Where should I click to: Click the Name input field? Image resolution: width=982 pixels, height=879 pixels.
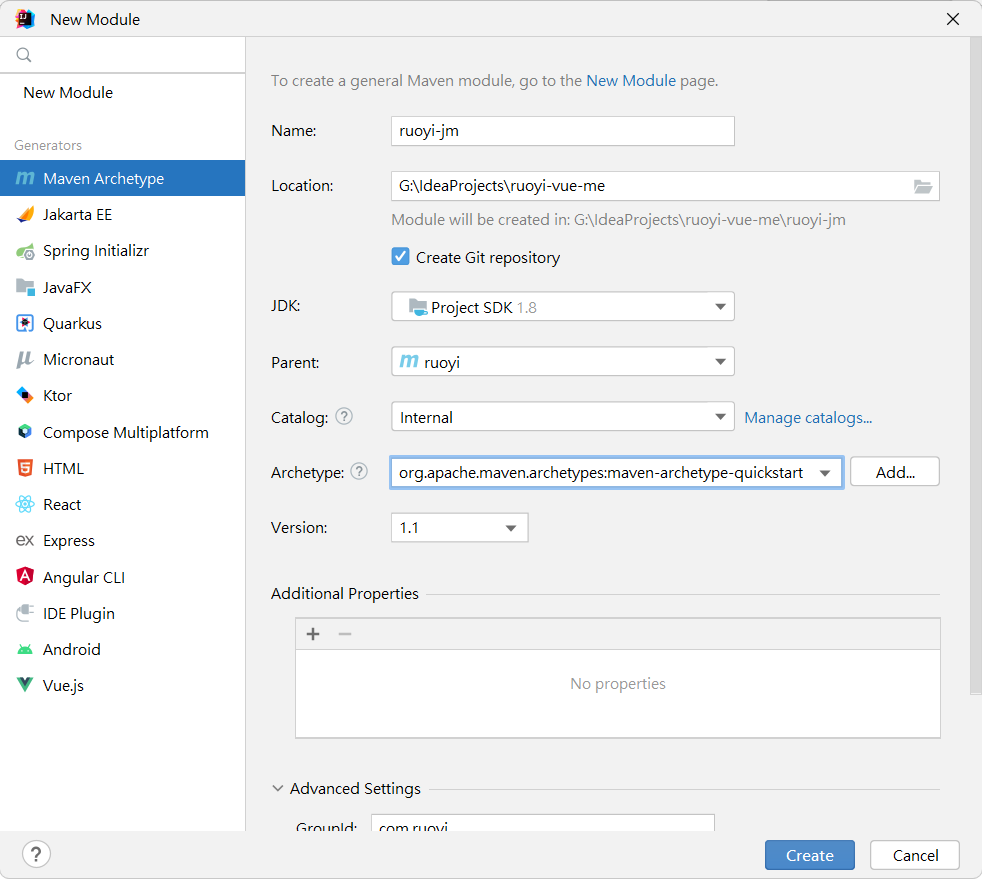click(562, 131)
